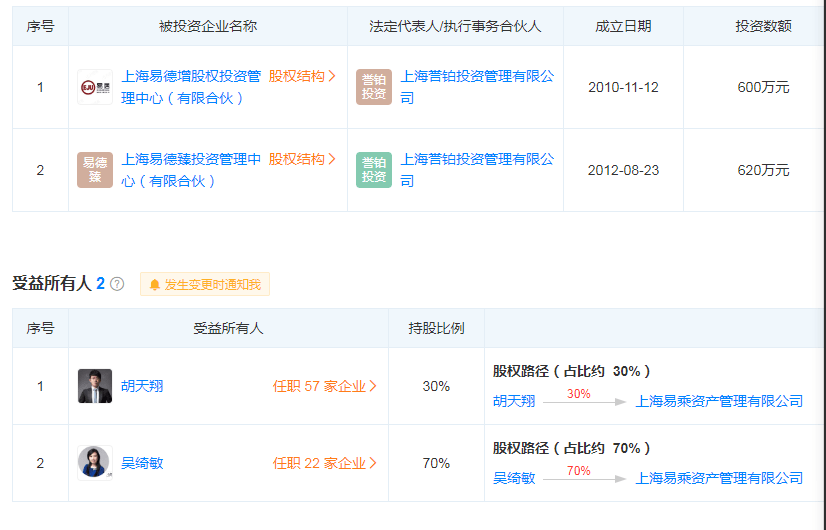Screen dimensions: 826x530
Task: Expand 股权结构 for 上海易德增股权投资管理中心
Action: click(x=302, y=75)
